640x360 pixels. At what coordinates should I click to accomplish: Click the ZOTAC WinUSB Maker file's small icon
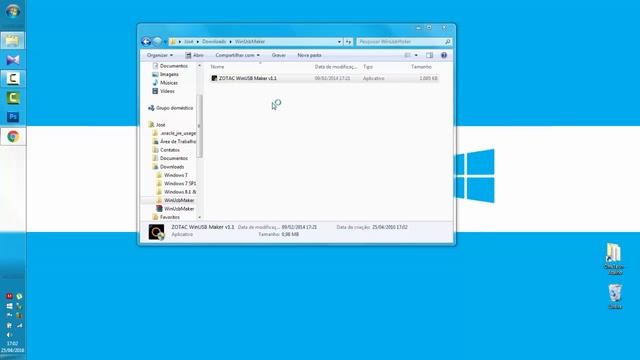tap(214, 78)
